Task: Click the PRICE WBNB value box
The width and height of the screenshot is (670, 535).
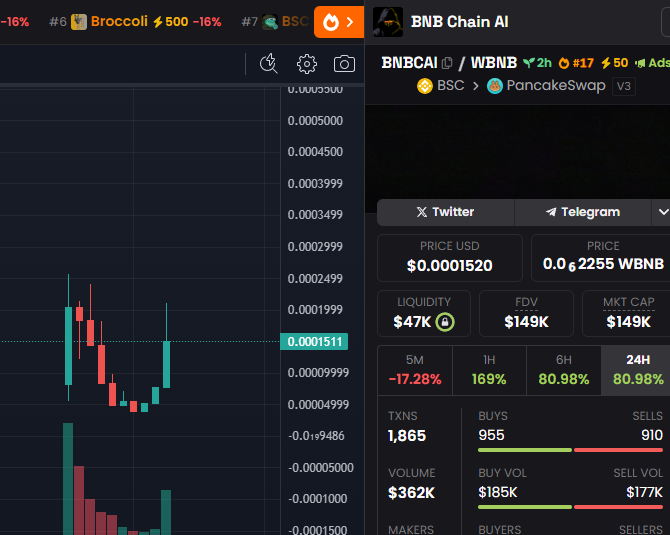Action: (602, 258)
